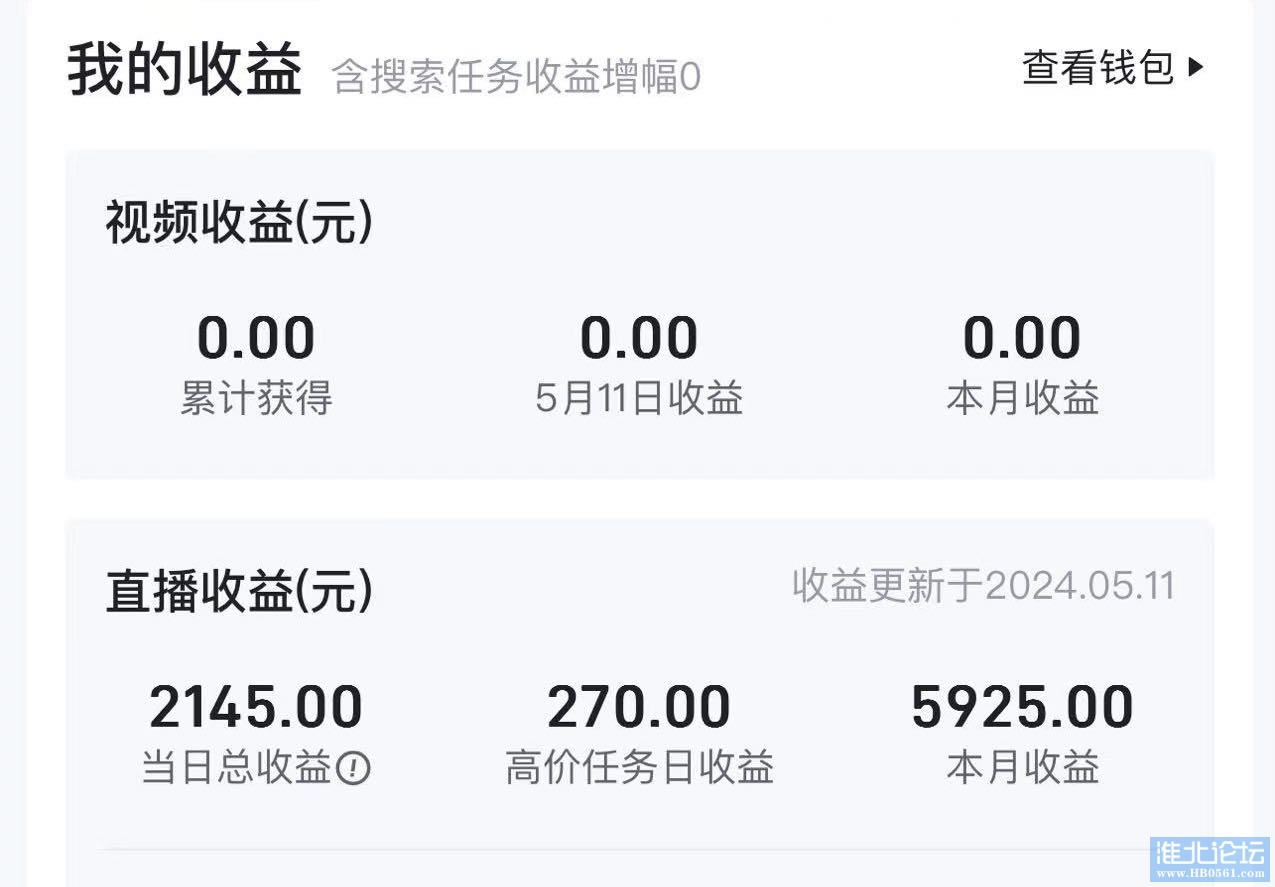Screen dimensions: 1275x887
Task: Tap the 5925.00 monthly live earnings
Action: pyautogui.click(x=1022, y=707)
